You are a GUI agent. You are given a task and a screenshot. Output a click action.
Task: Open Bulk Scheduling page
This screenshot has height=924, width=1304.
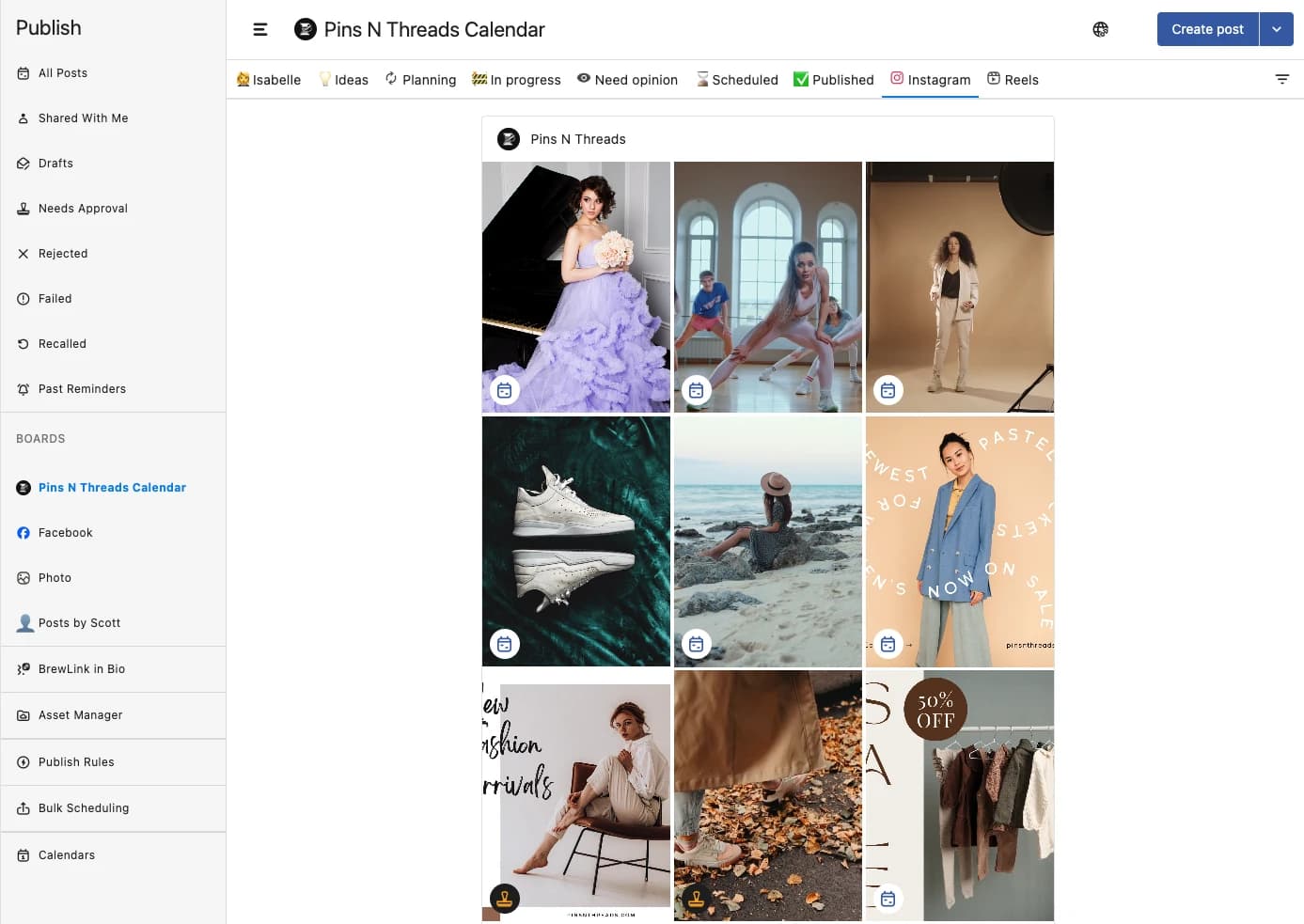click(84, 808)
